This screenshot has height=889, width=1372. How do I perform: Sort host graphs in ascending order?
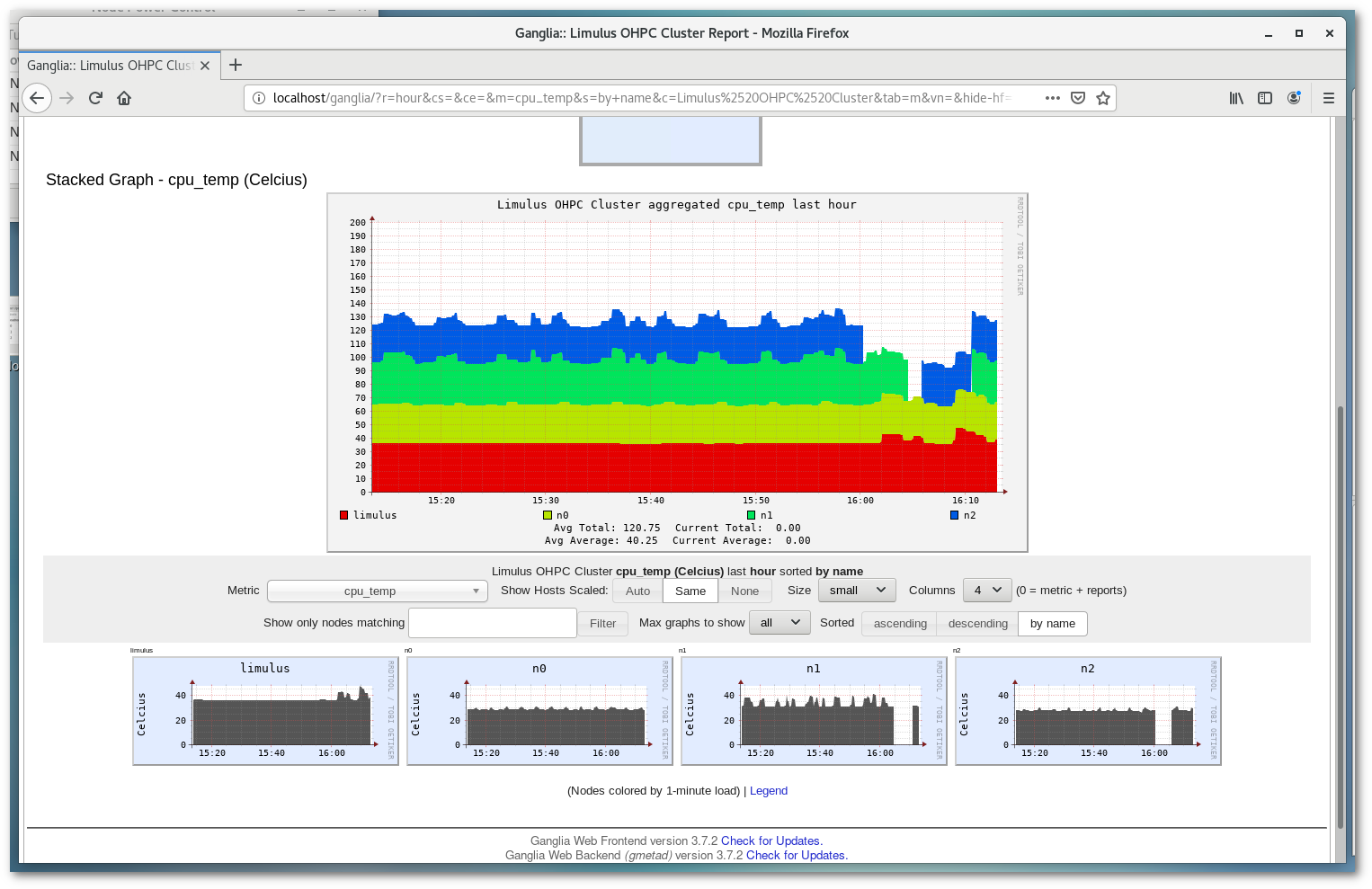900,624
